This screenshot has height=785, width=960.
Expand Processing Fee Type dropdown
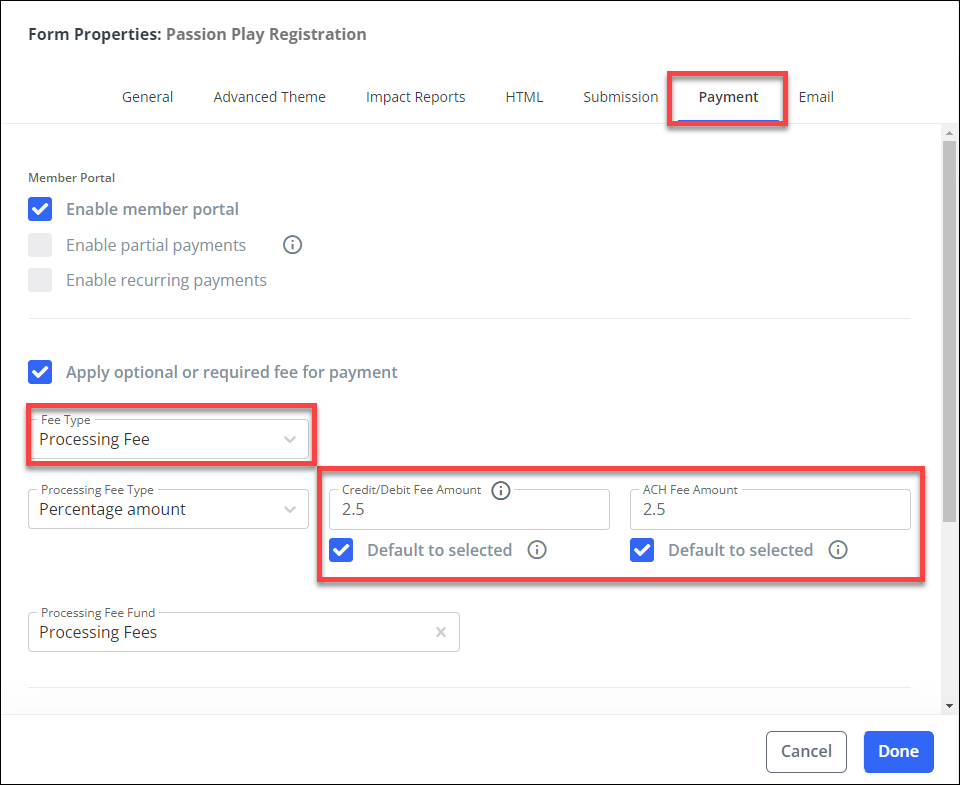click(x=168, y=509)
